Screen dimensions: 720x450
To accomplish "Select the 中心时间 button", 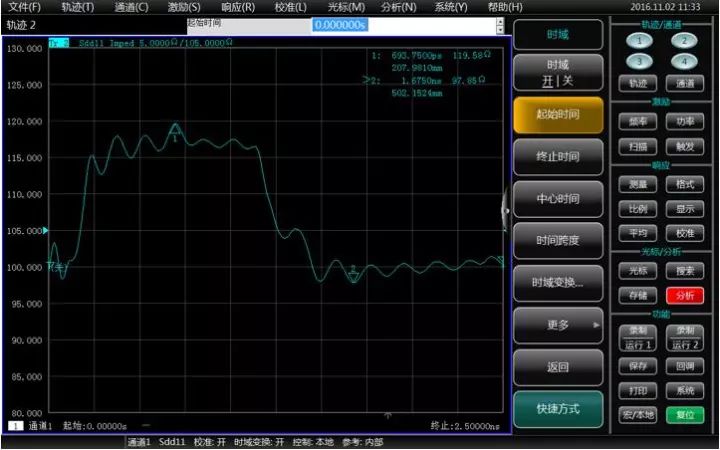I will pyautogui.click(x=558, y=199).
